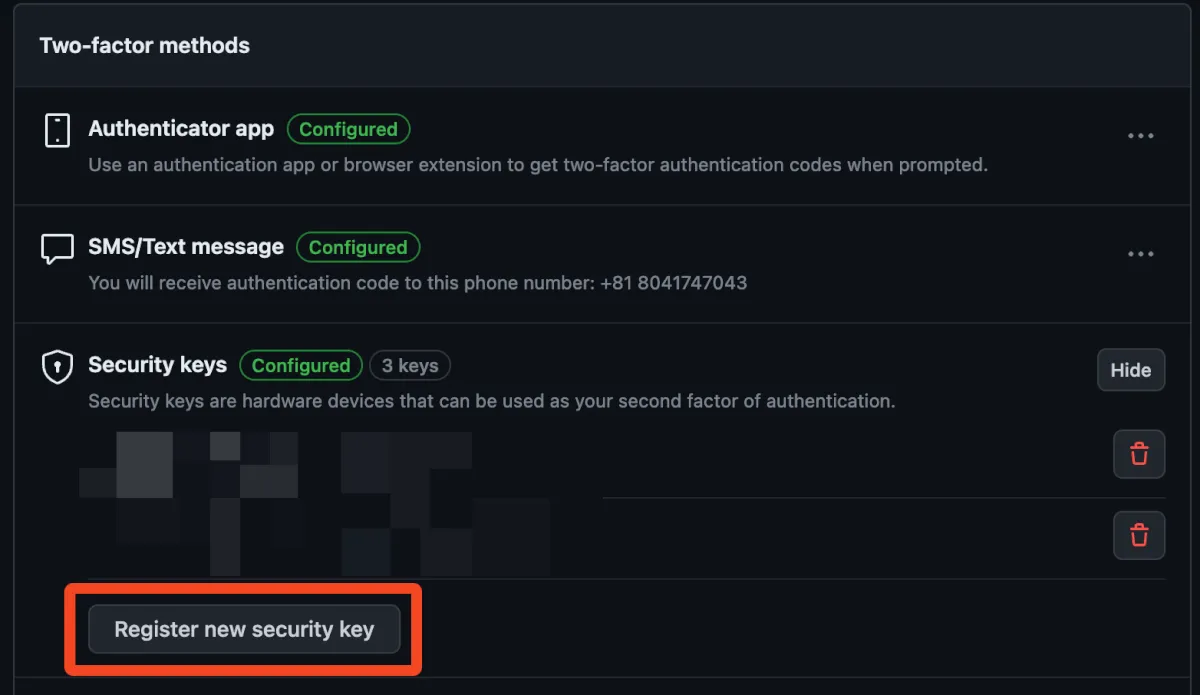Delete the second security key via trash icon
The height and width of the screenshot is (695, 1200).
click(x=1139, y=535)
